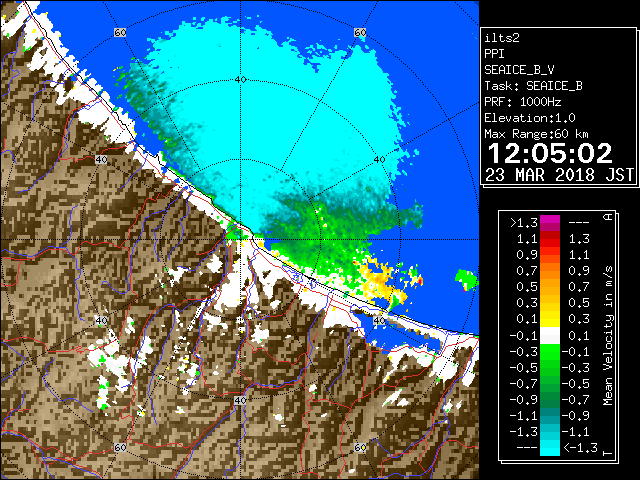This screenshot has height=480, width=640.
Task: Select the '40' label on the east-northeast ring
Action: [x=380, y=160]
